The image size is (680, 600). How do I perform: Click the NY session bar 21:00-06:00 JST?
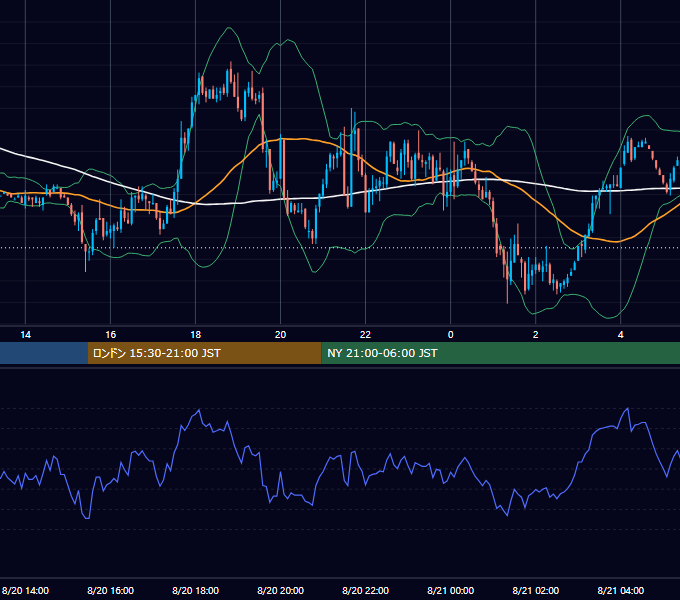pos(500,353)
